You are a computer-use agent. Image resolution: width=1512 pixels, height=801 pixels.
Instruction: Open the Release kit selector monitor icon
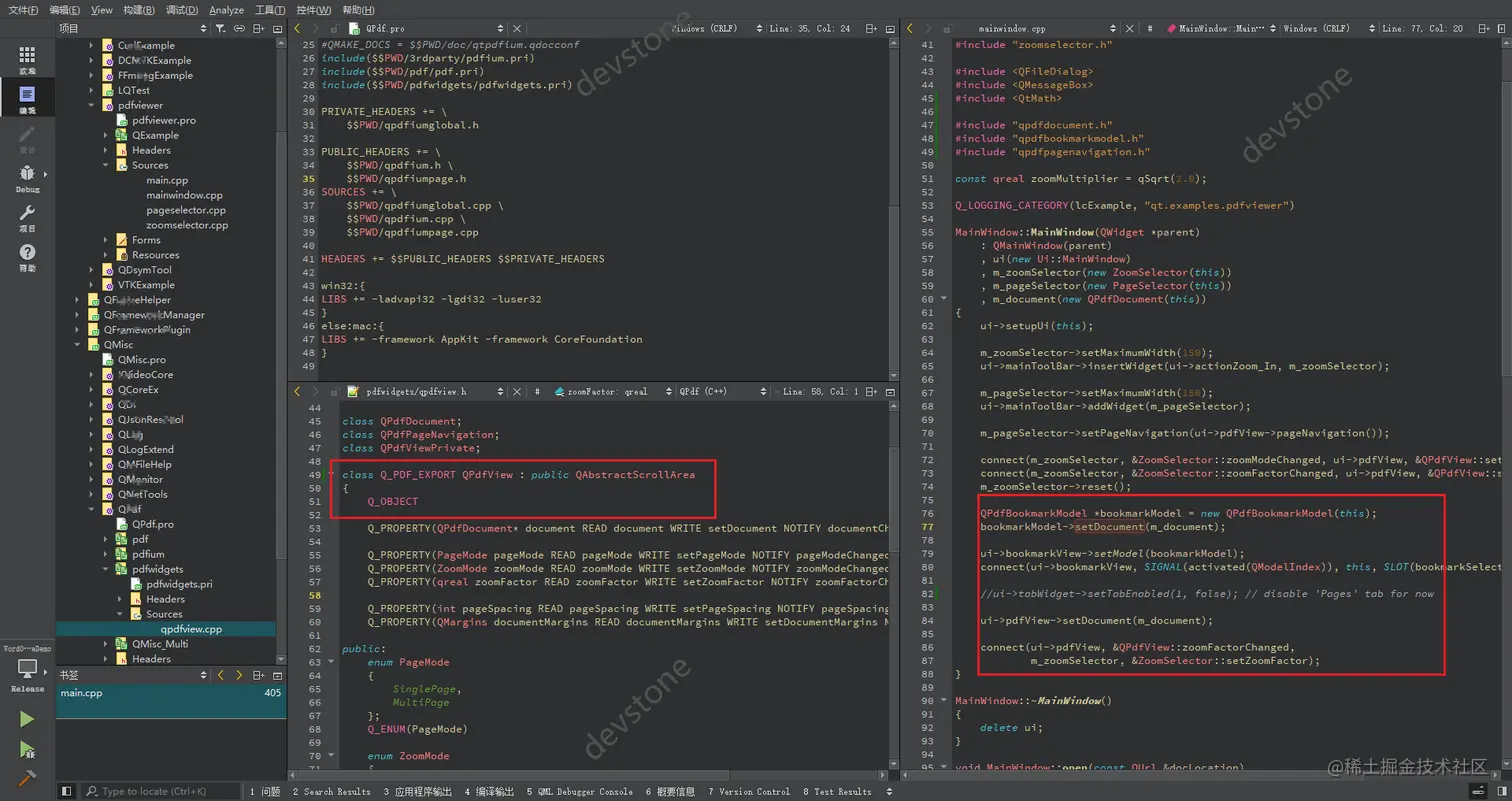[27, 671]
